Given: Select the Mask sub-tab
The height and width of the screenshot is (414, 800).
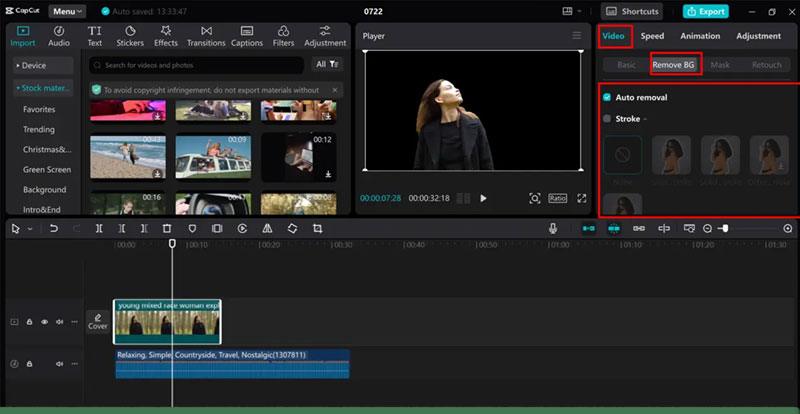Looking at the screenshot, I should pyautogui.click(x=720, y=65).
